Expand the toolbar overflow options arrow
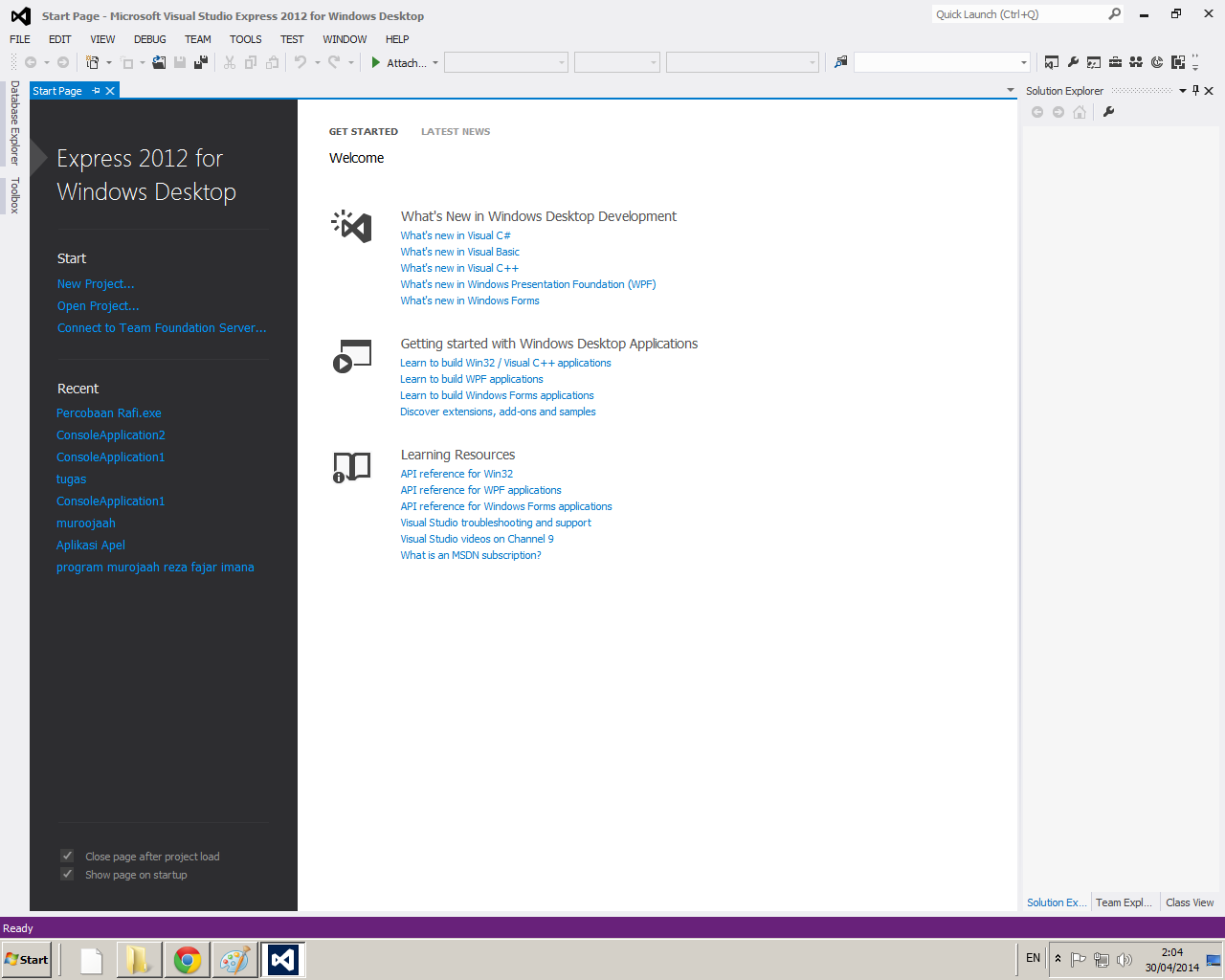 tap(1195, 64)
